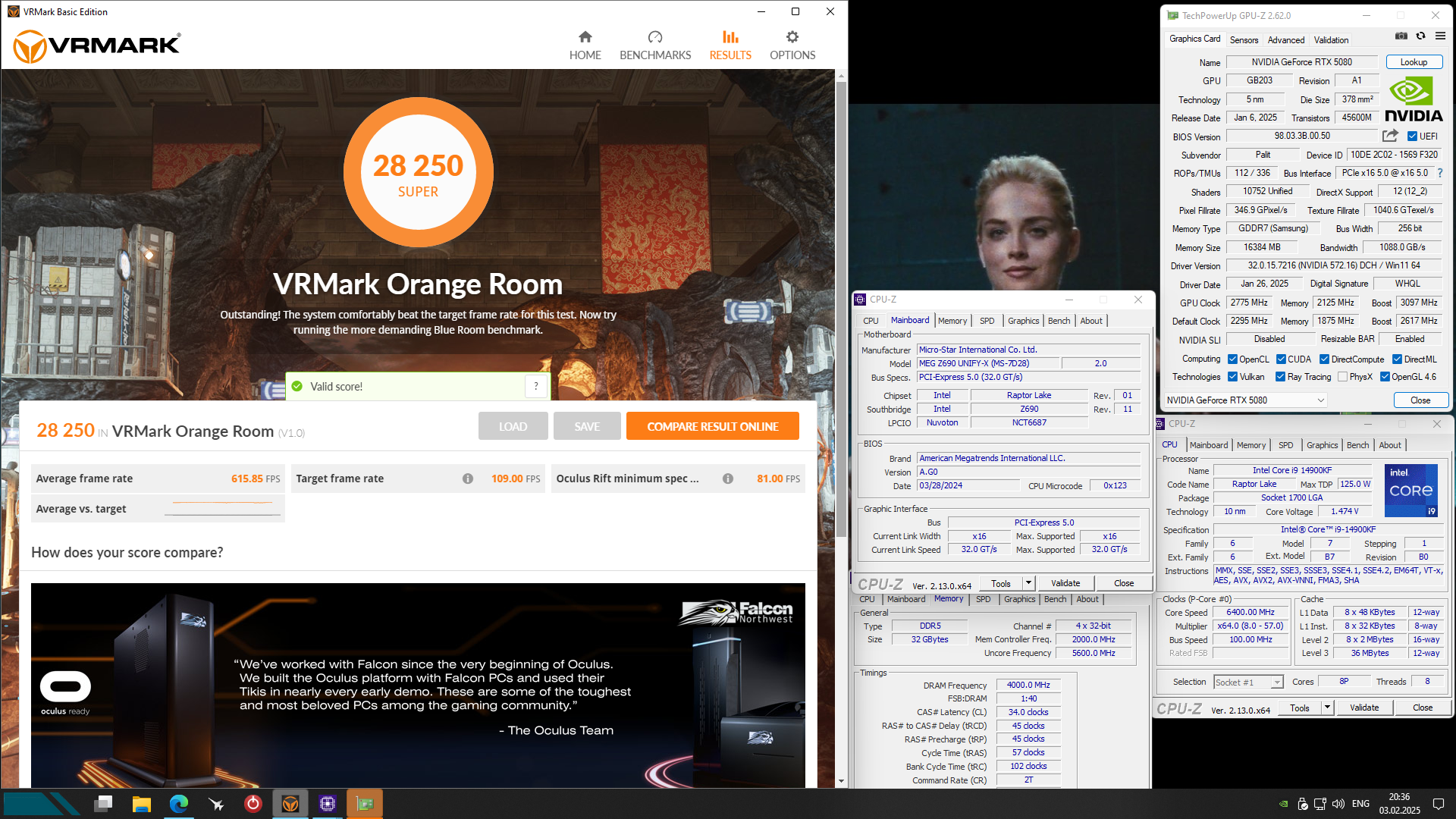Click the VRMark scrollbar up arrow

(841, 76)
